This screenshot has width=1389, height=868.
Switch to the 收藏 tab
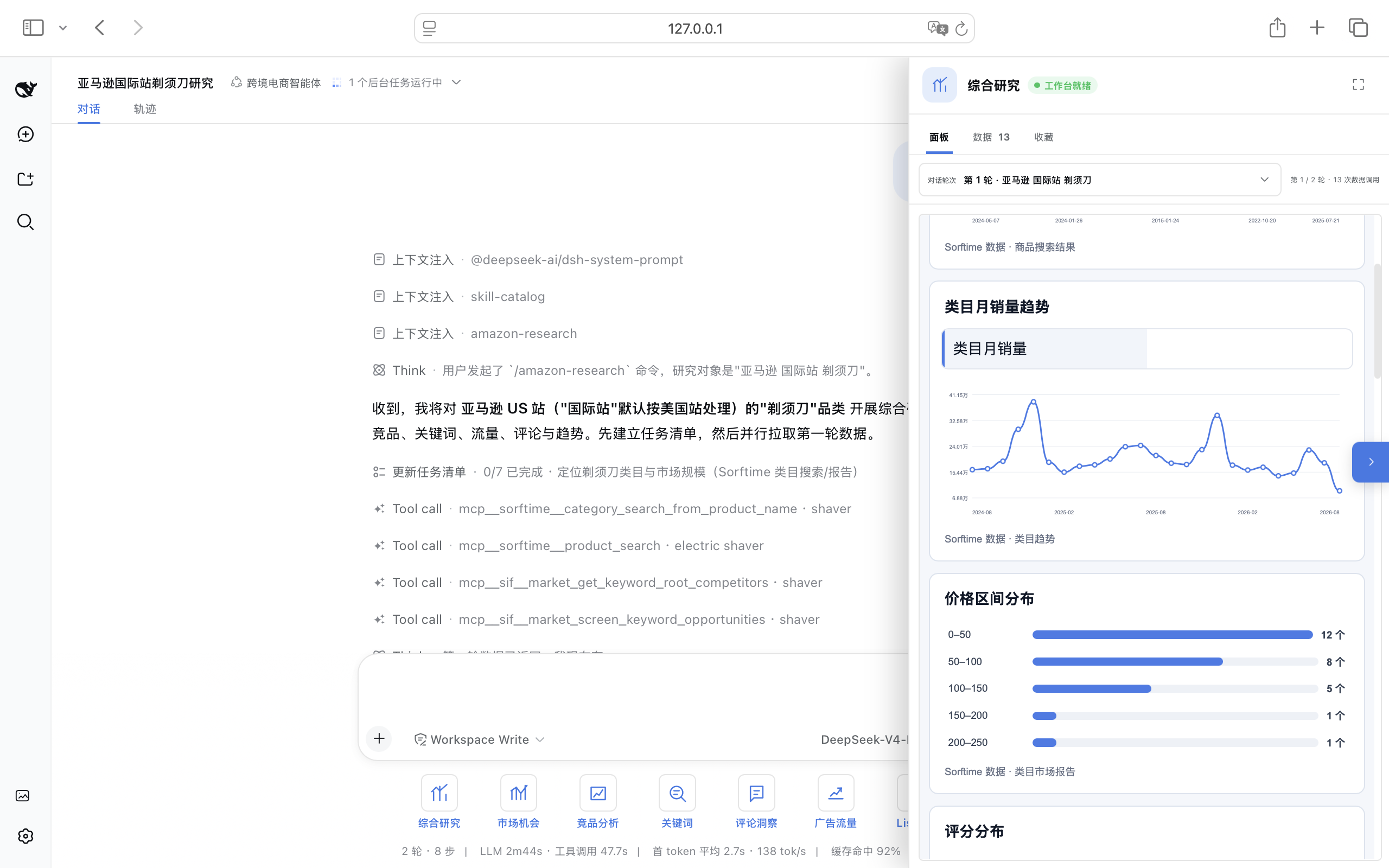tap(1043, 137)
